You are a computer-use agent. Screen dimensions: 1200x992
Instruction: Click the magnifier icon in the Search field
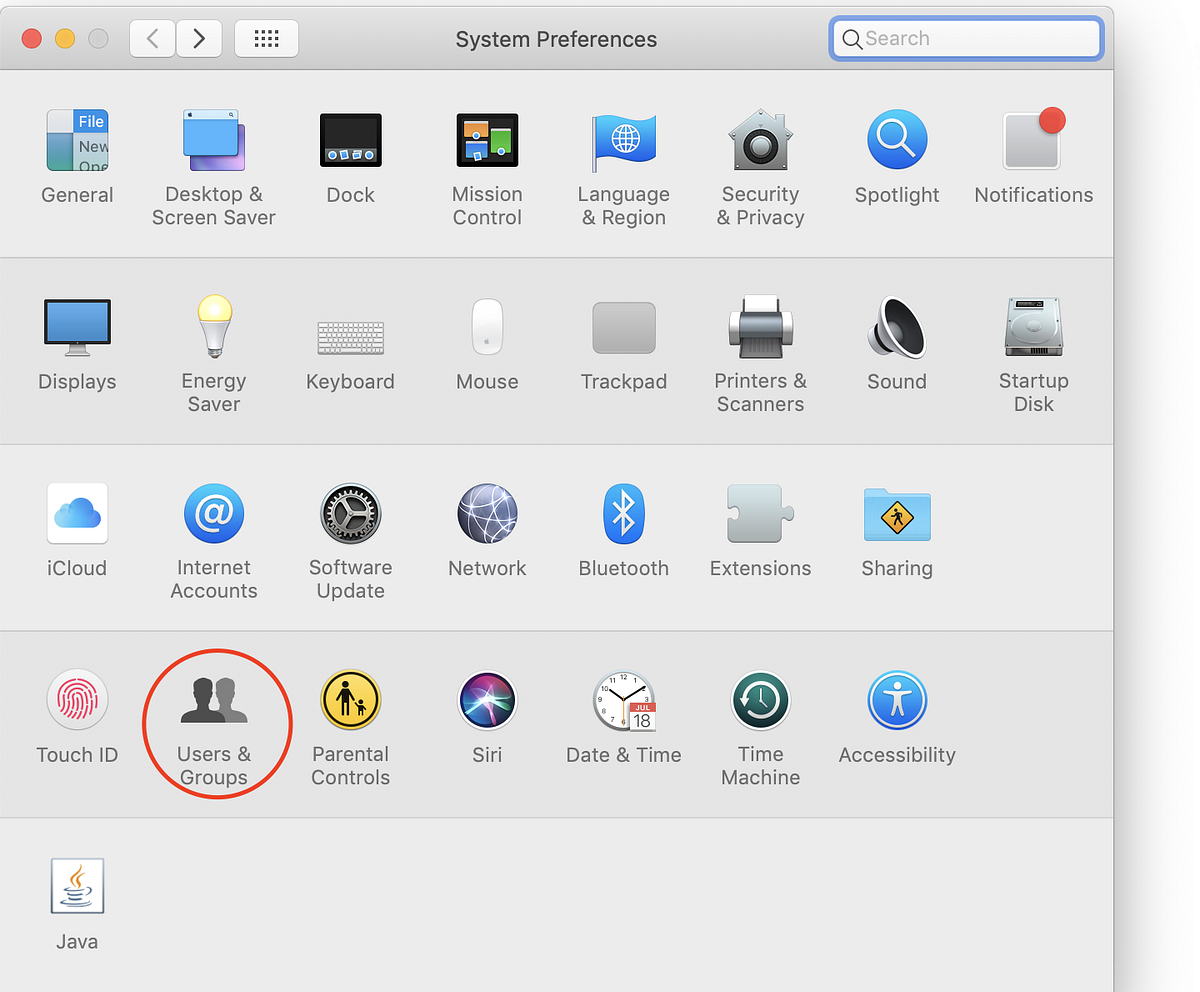[852, 40]
